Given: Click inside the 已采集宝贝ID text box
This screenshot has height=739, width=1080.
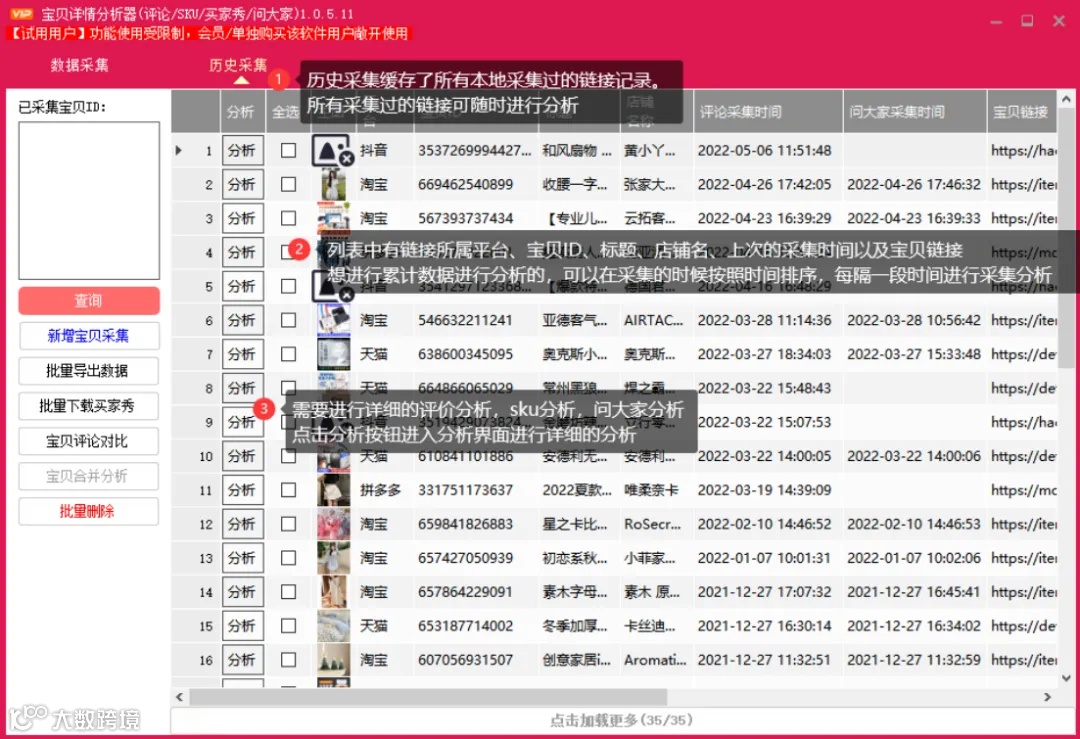Looking at the screenshot, I should (x=89, y=200).
